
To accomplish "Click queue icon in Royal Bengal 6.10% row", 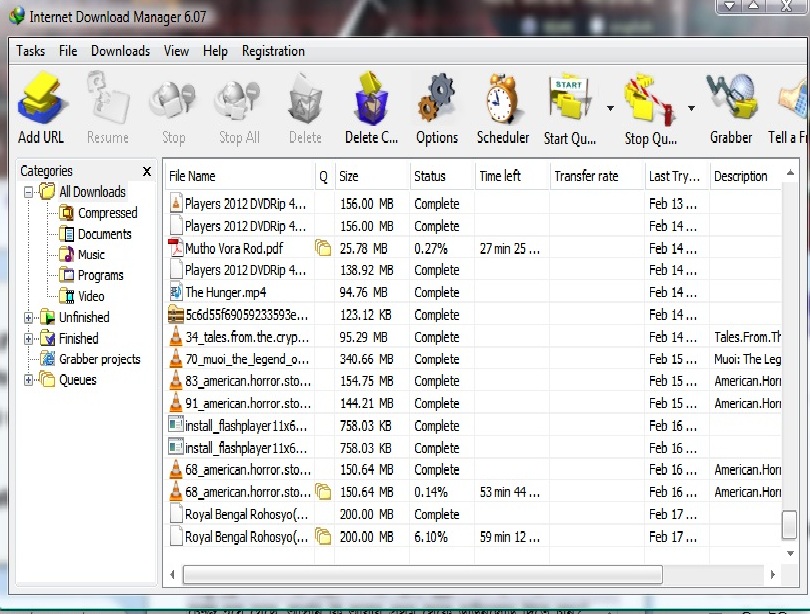I will point(323,537).
